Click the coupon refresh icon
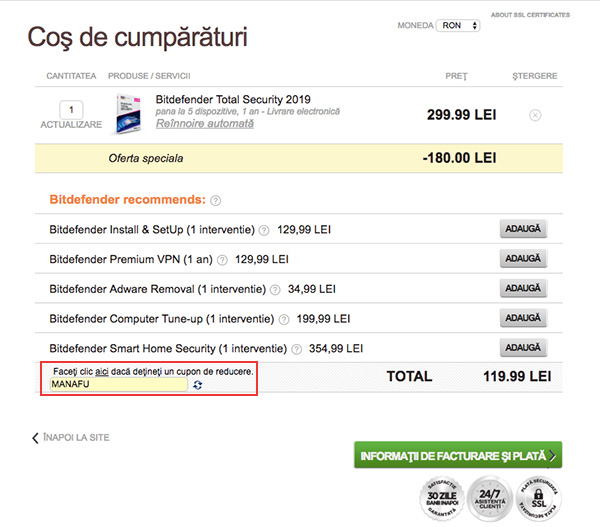The image size is (600, 527). [x=197, y=385]
